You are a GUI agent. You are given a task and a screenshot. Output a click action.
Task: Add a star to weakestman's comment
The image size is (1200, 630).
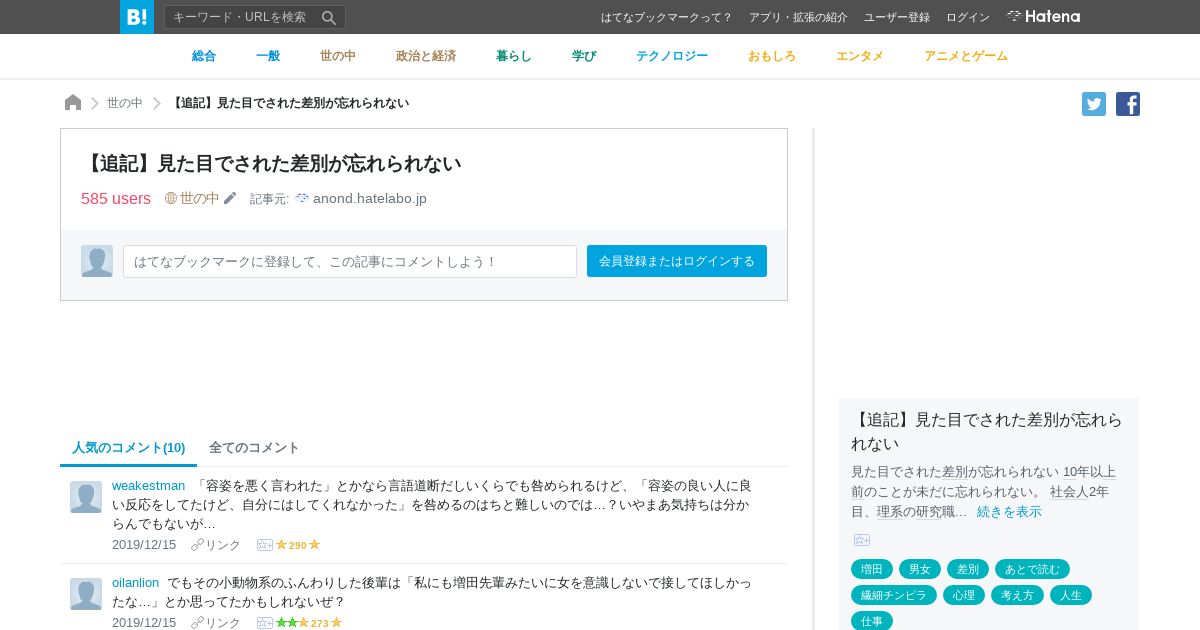point(265,545)
